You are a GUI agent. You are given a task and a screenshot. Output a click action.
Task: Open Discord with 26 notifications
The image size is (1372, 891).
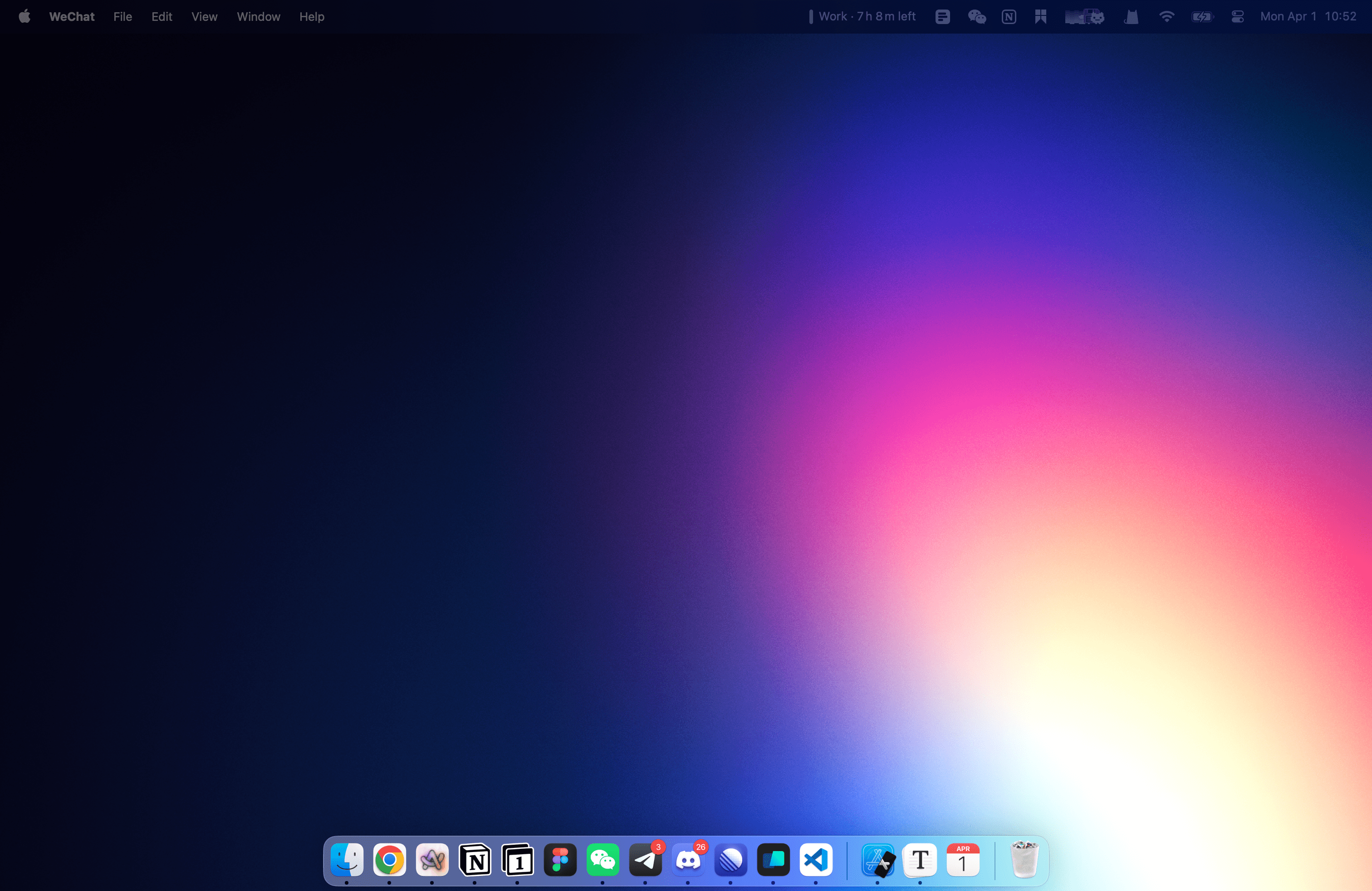[x=688, y=860]
